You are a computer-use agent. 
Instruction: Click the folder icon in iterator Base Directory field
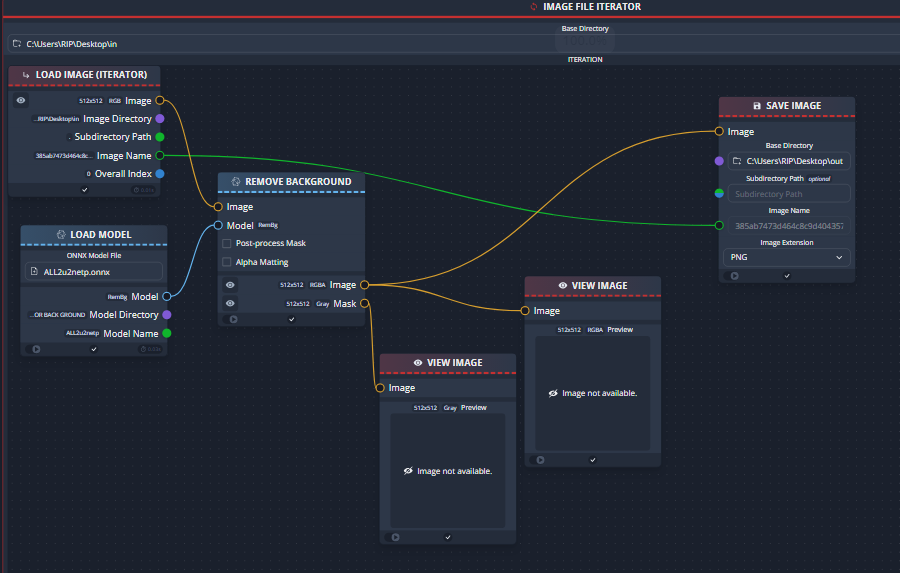[x=17, y=44]
